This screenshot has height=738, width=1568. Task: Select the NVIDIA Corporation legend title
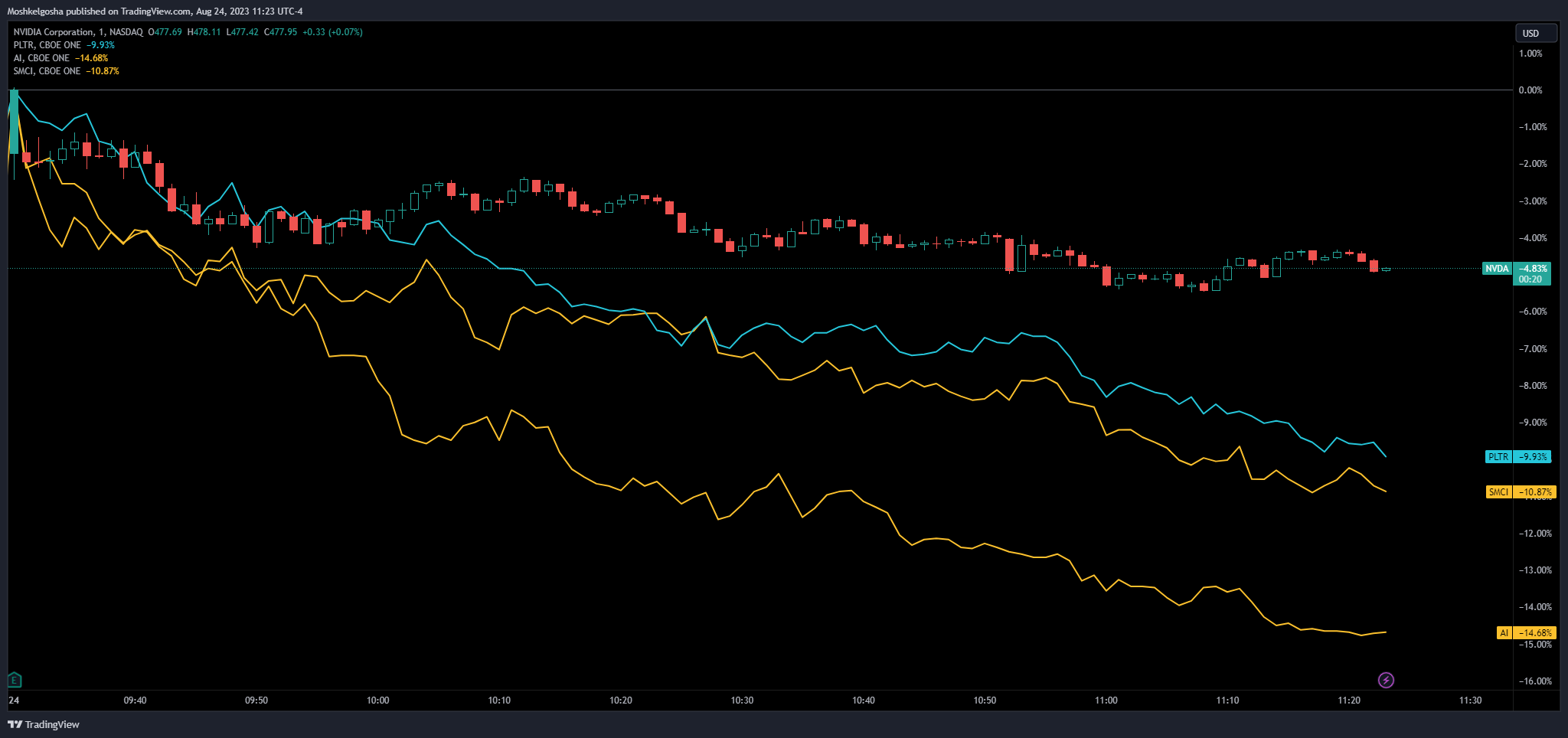(x=78, y=32)
